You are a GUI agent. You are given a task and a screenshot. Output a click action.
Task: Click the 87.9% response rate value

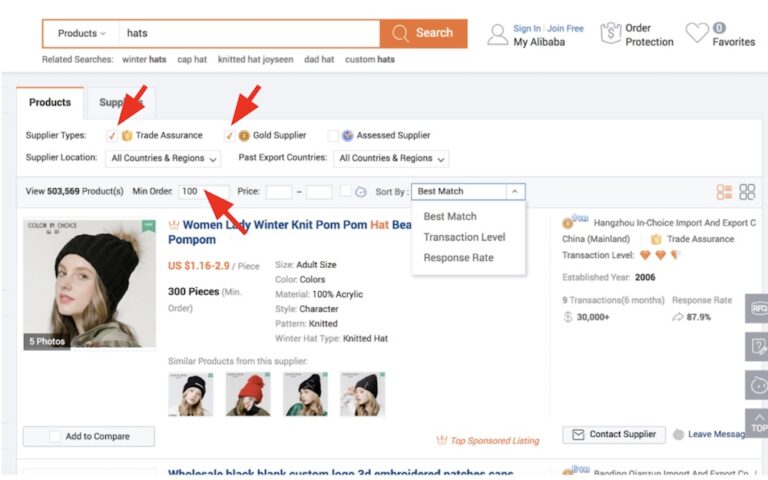point(698,317)
